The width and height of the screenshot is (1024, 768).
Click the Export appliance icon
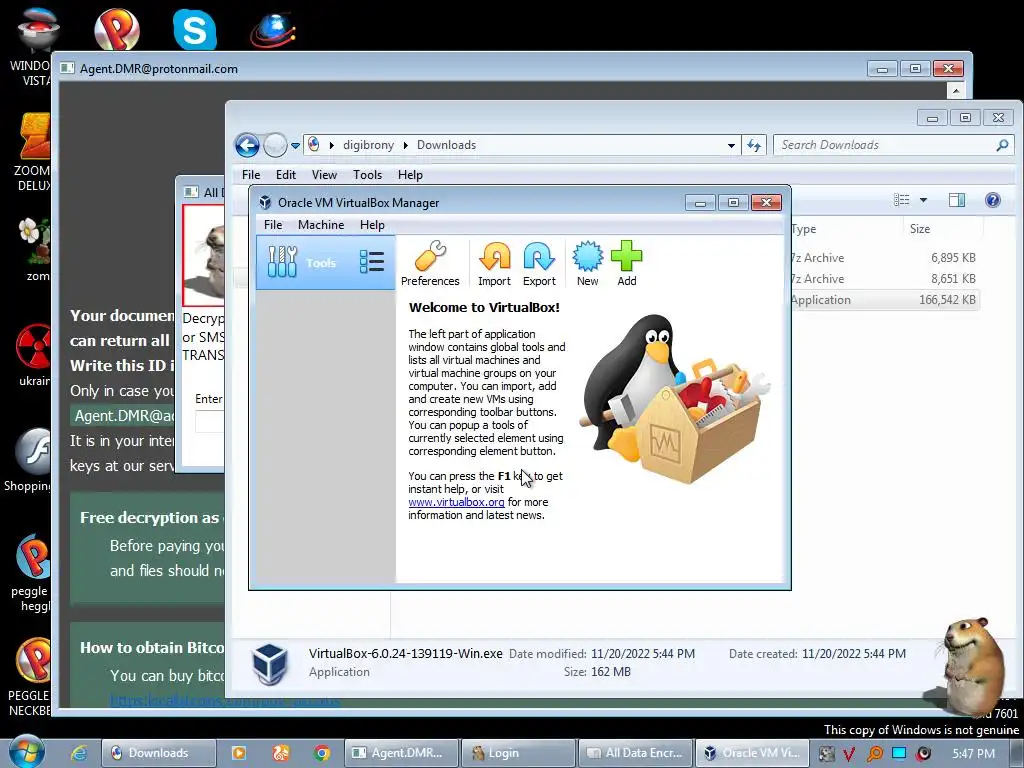pyautogui.click(x=539, y=263)
